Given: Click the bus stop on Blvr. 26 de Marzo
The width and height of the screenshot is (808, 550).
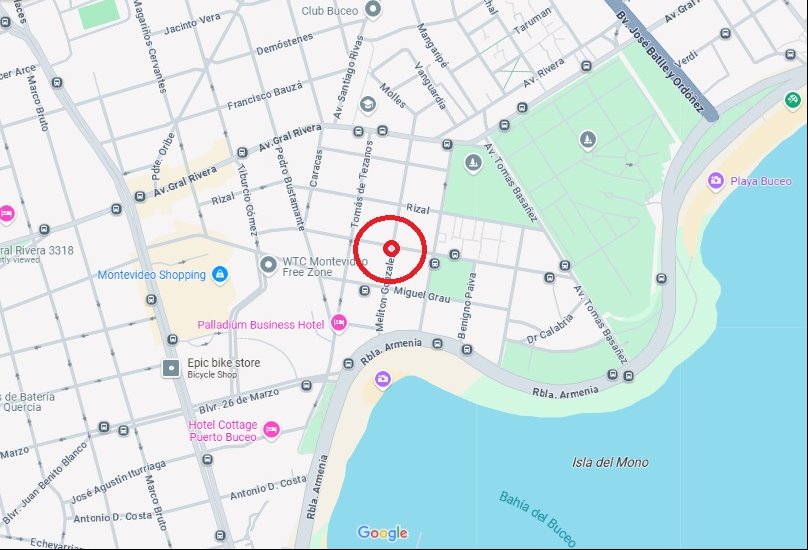Looking at the screenshot, I should [307, 385].
